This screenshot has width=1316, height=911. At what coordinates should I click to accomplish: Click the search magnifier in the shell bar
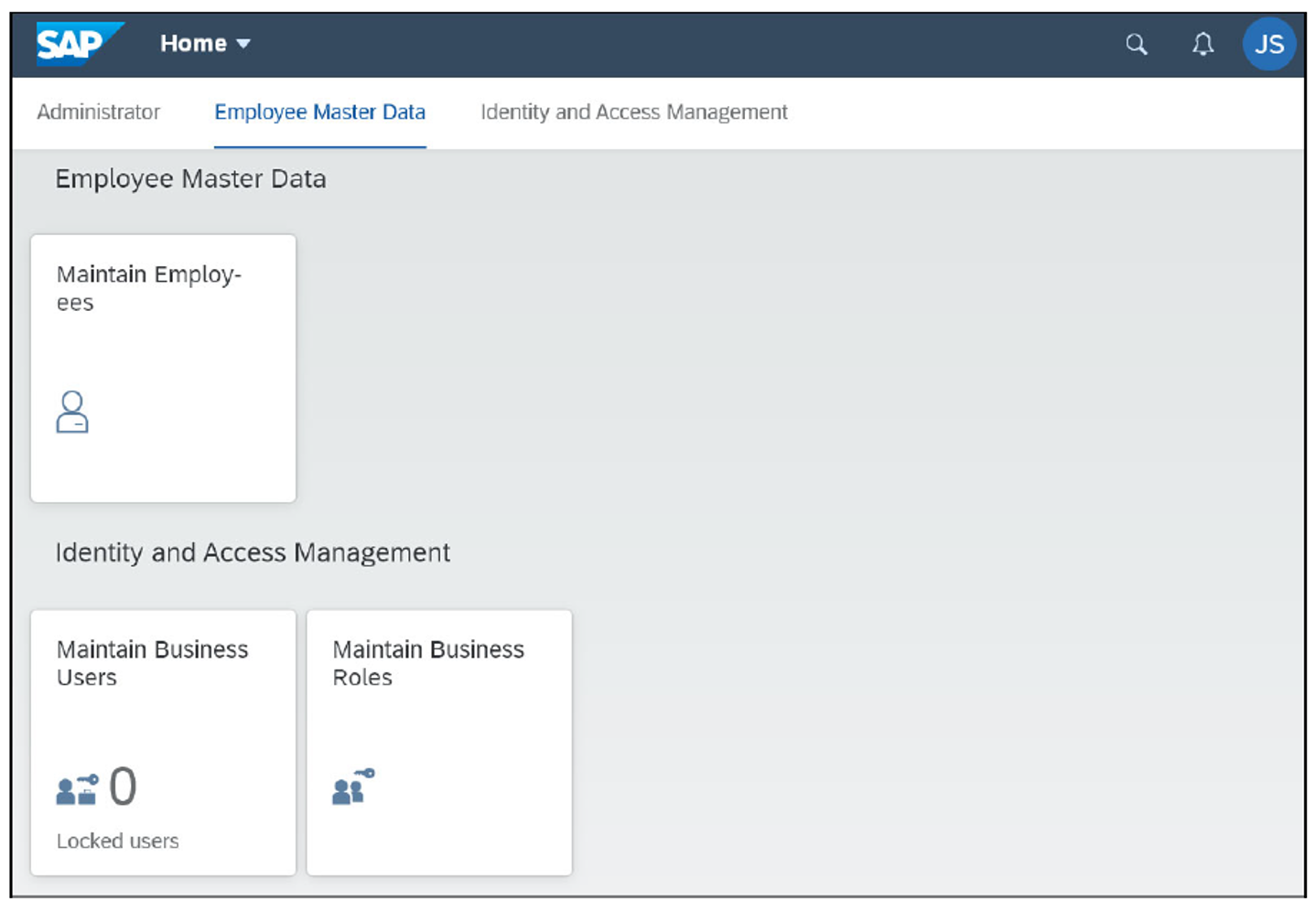[x=1135, y=44]
